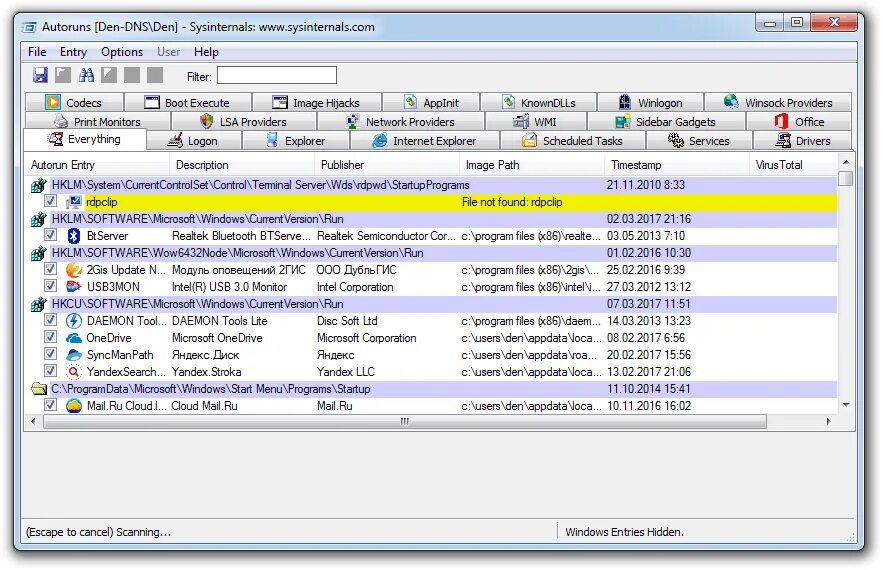Click the 2Gis Update entry icon

[74, 270]
